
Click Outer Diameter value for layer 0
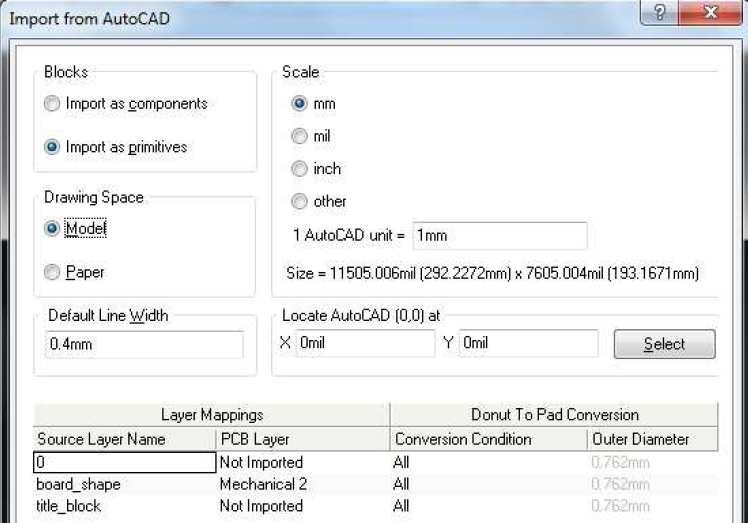point(653,462)
